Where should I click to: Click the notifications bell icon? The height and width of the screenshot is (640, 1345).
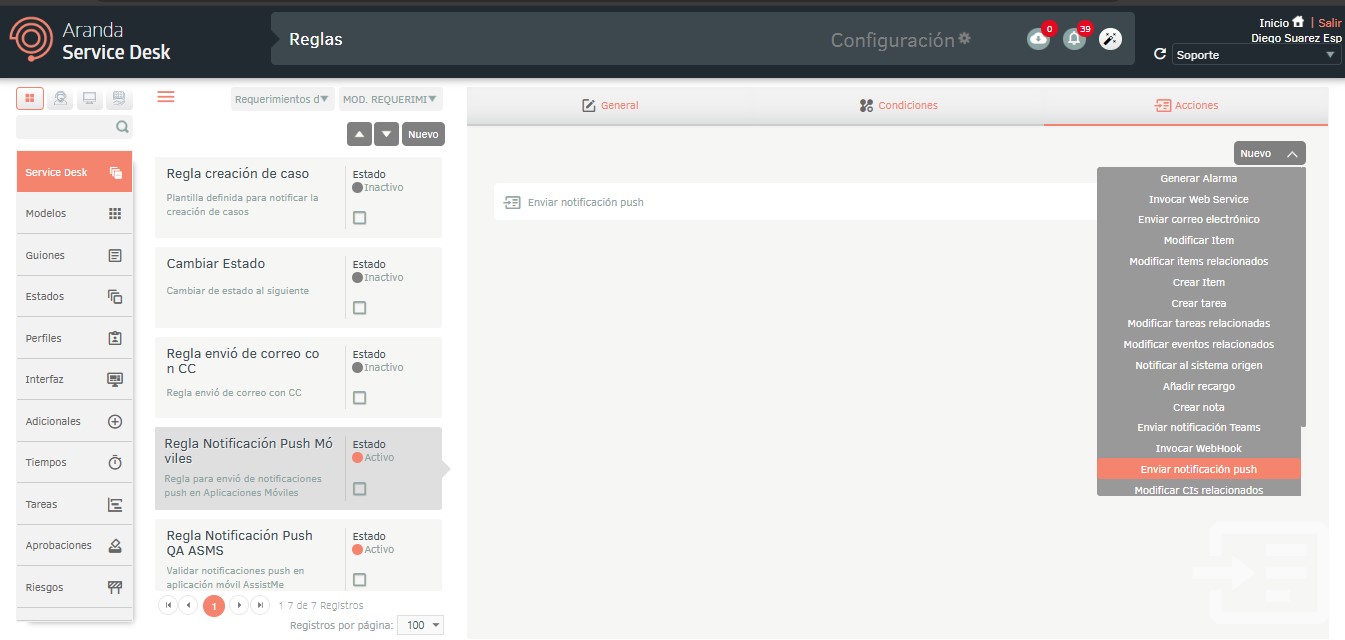coord(1074,39)
